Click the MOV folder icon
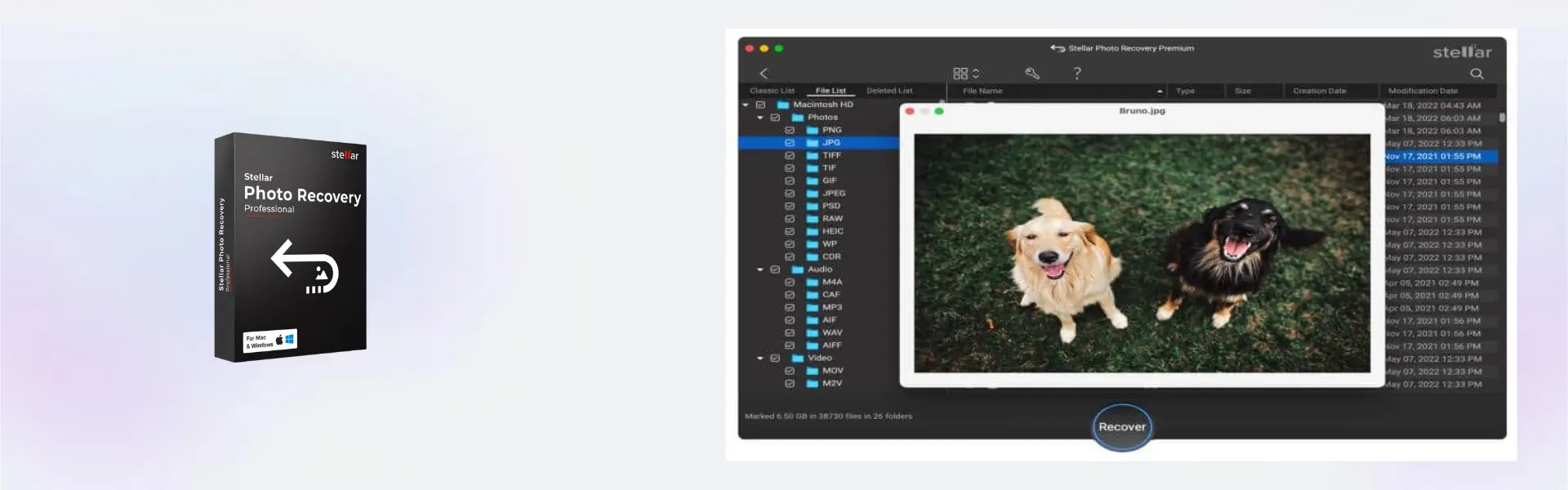This screenshot has height=490, width=1568. [813, 371]
